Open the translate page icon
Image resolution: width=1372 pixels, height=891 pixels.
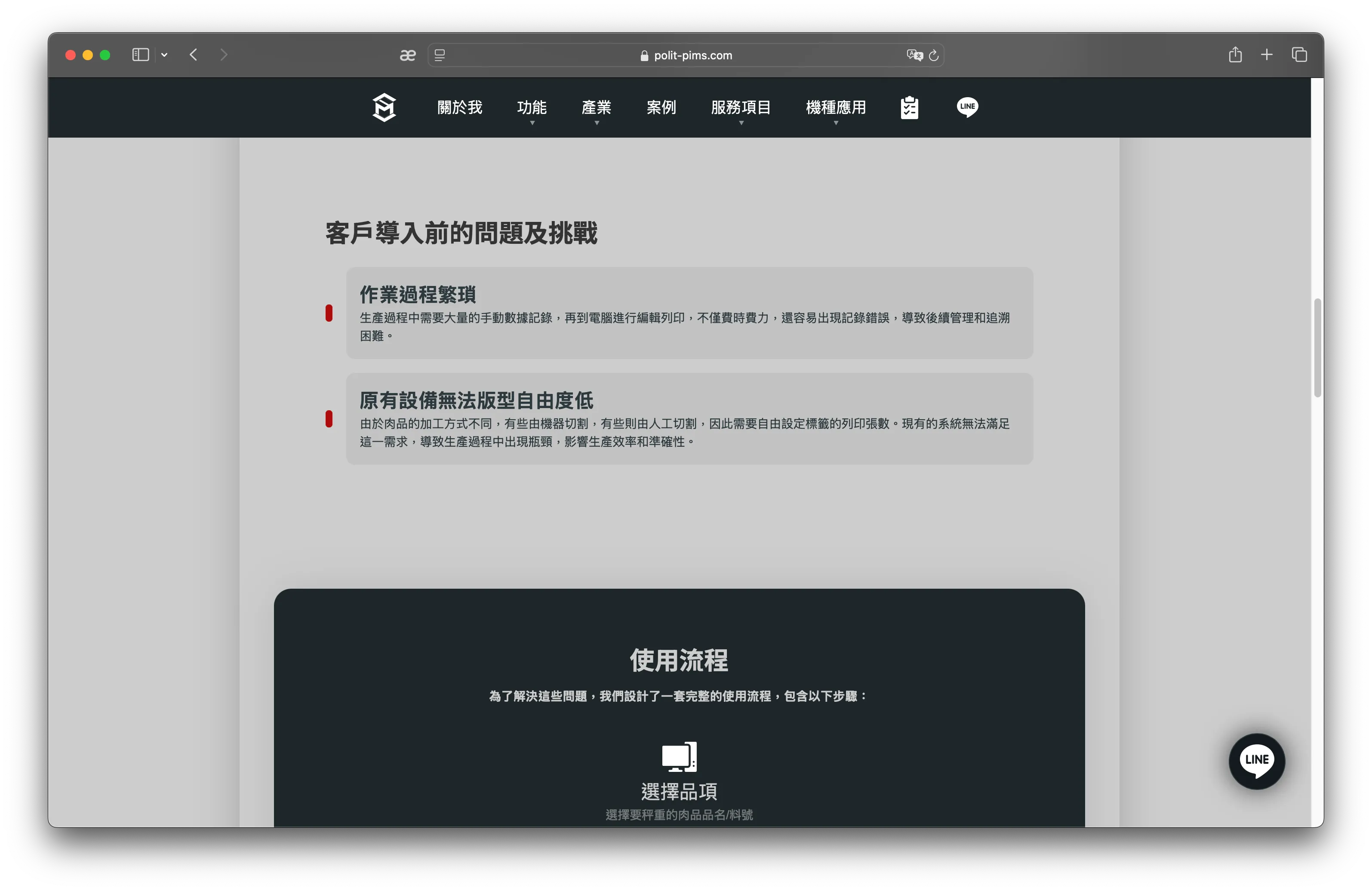tap(914, 55)
